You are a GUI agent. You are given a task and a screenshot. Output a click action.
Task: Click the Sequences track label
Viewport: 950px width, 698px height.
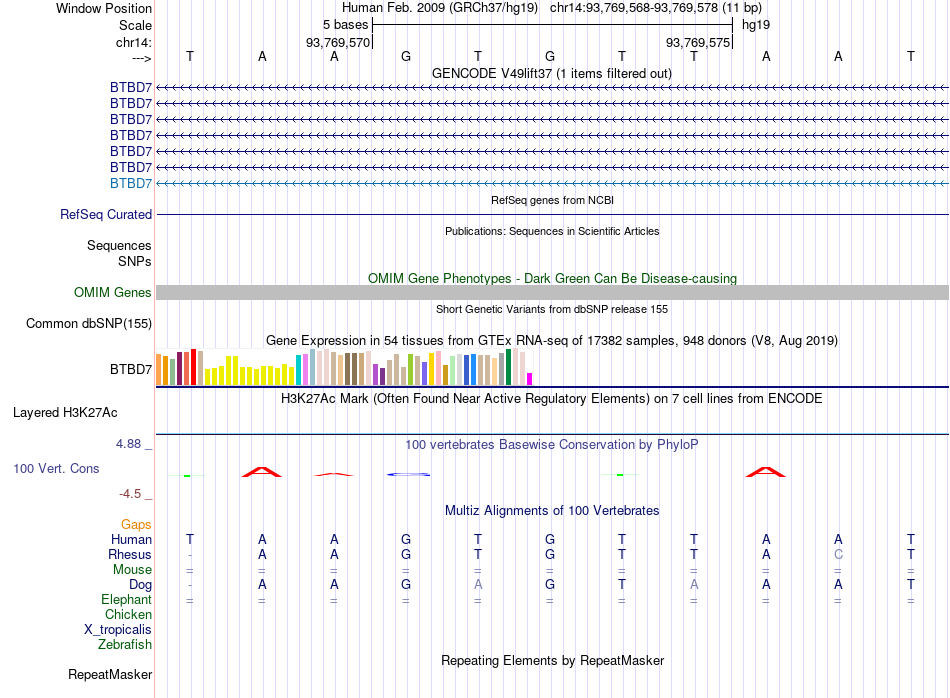pos(119,245)
